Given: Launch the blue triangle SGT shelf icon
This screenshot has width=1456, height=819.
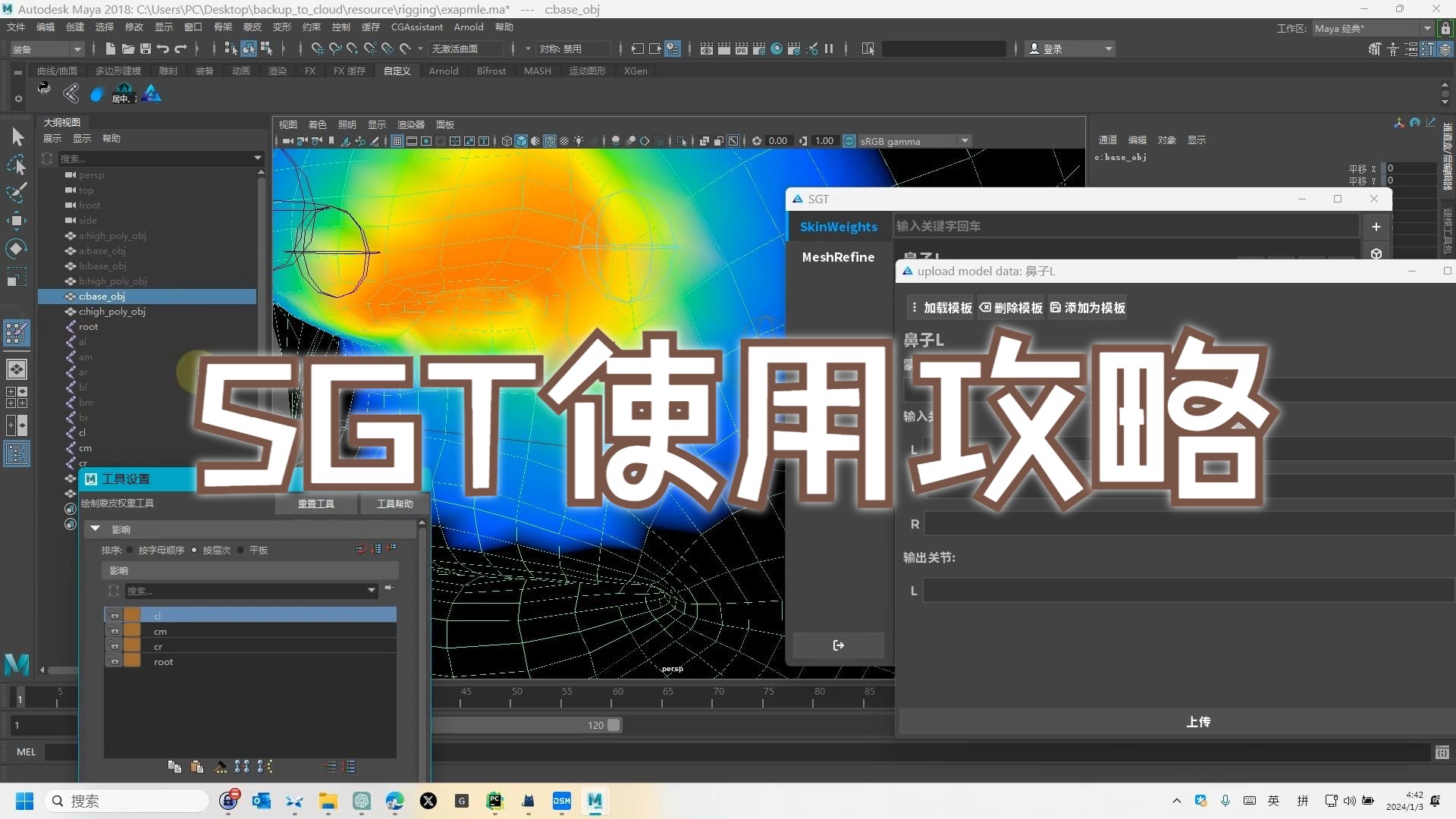Looking at the screenshot, I should 152,93.
